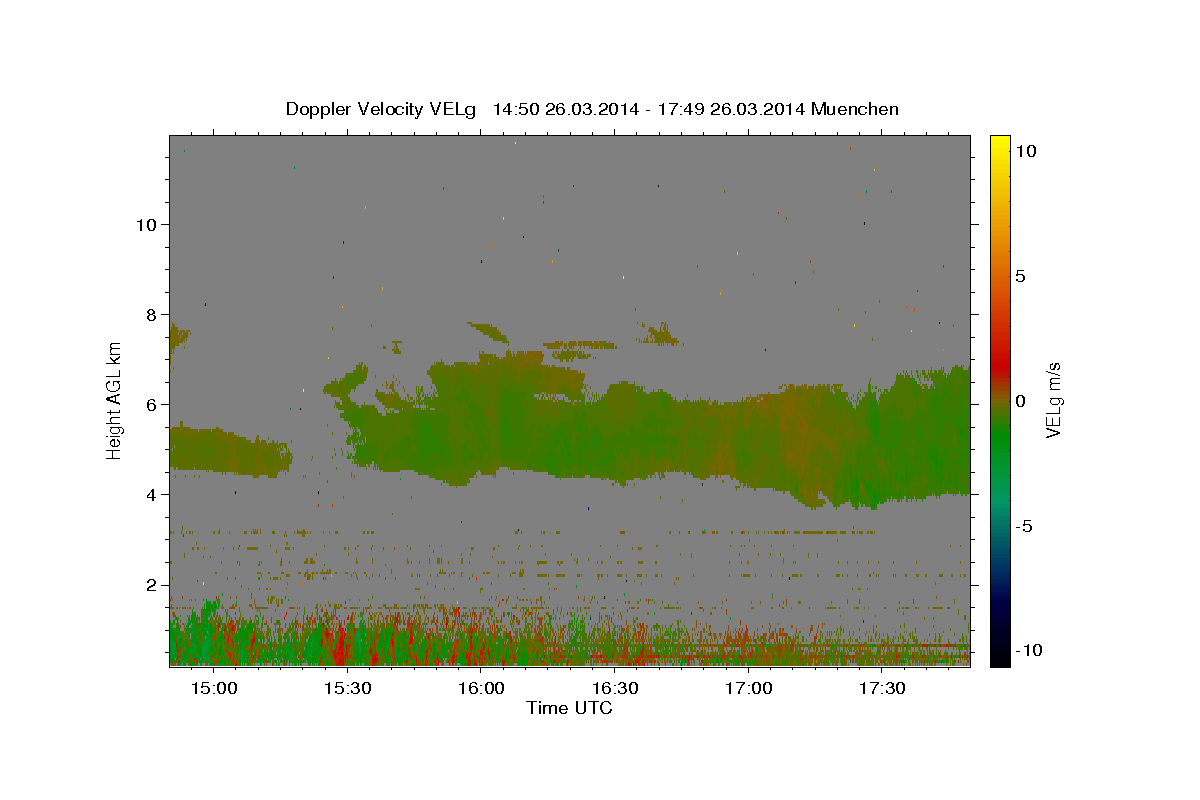Click the 17:00 time tick label
The height and width of the screenshot is (800, 1200).
748,688
